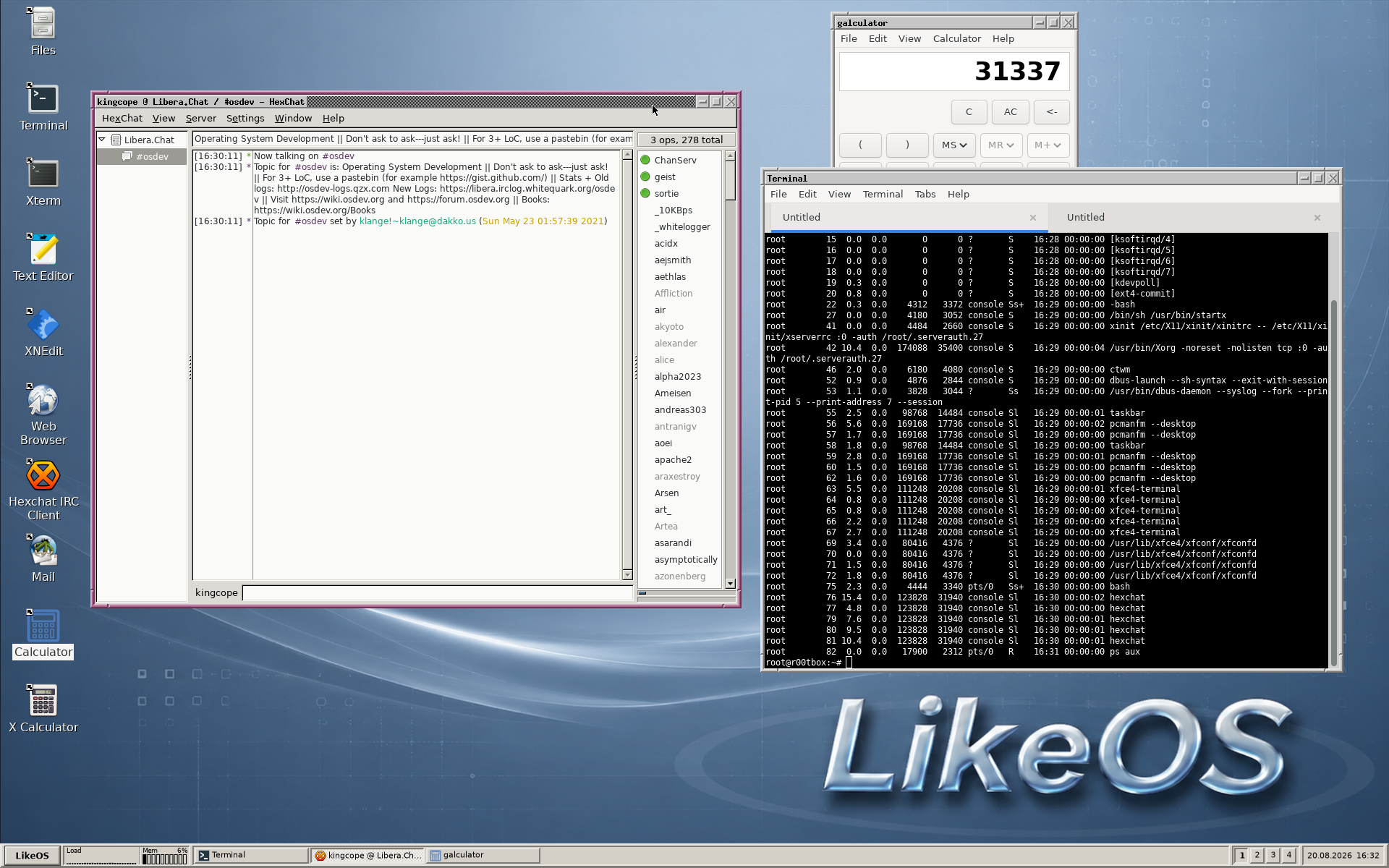Viewport: 1389px width, 868px height.
Task: Click the geist green op status icon
Action: coord(645,176)
